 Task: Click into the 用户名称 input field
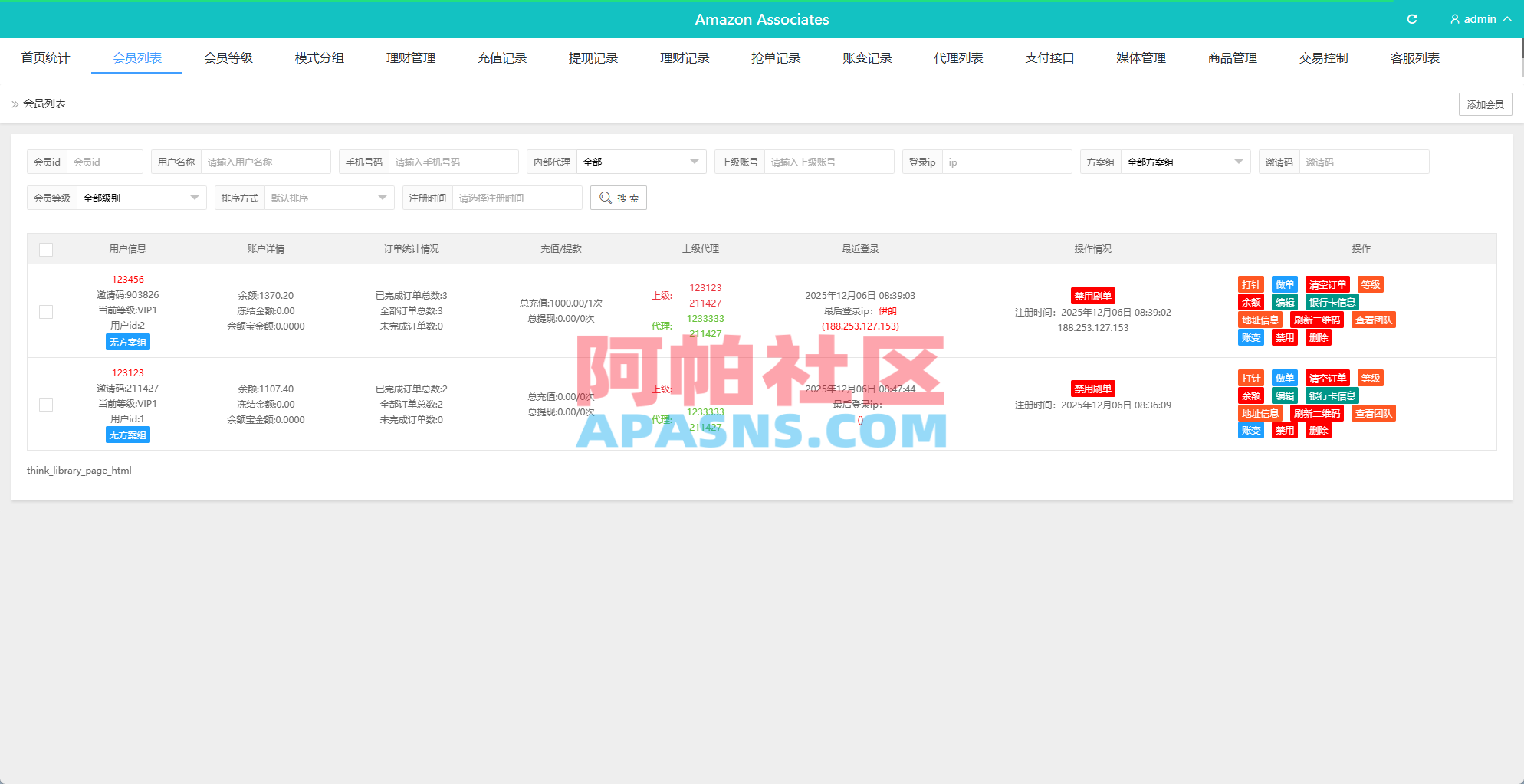pos(266,162)
